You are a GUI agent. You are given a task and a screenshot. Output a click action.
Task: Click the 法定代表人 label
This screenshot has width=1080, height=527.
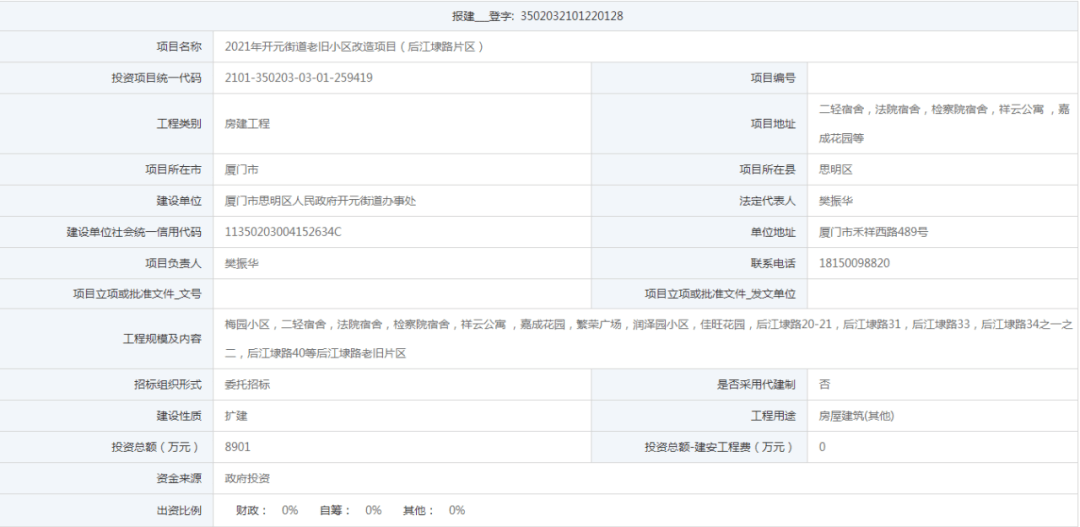[767, 201]
